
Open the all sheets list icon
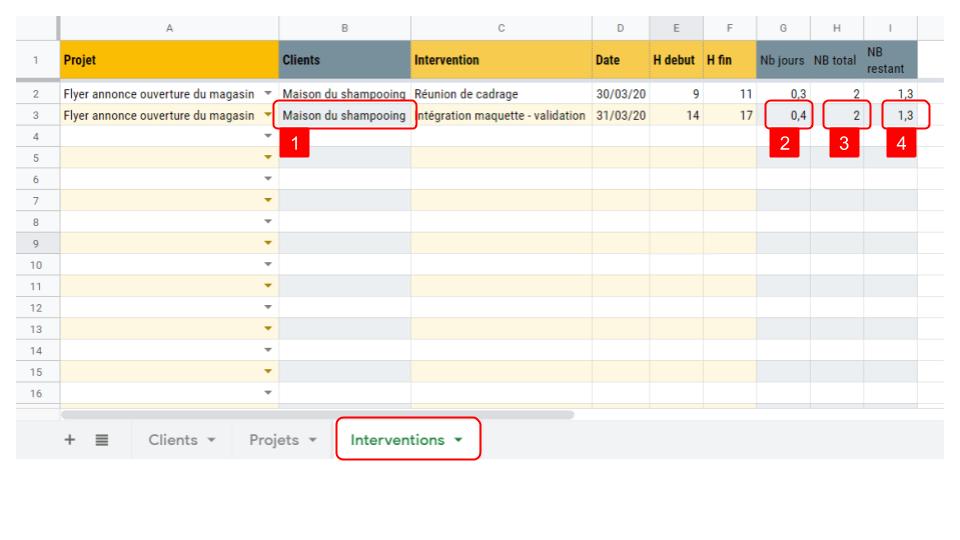tap(102, 440)
